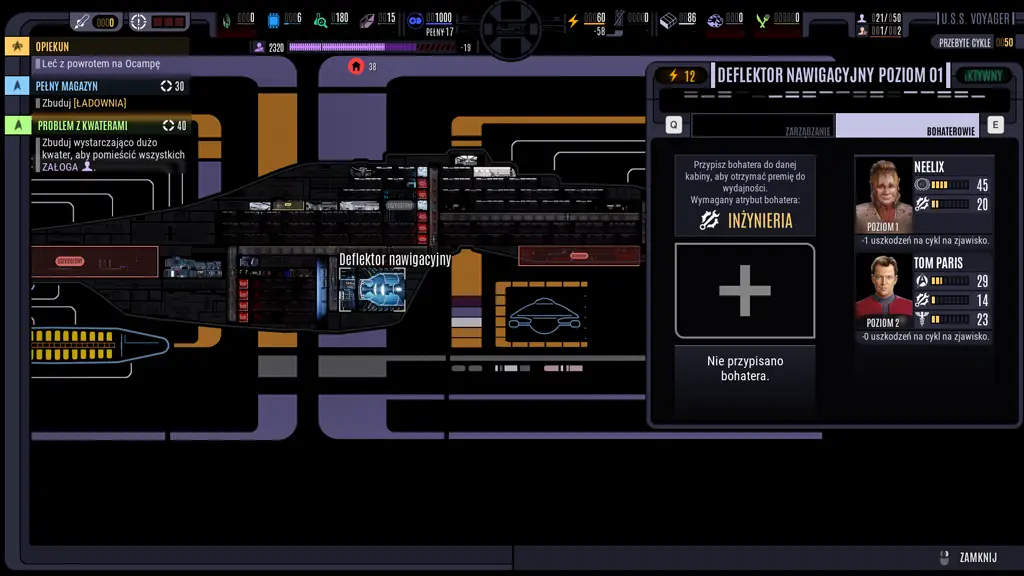Viewport: 1024px width, 576px height.
Task: Click the Opiekun gold Starfleet quest badge
Action: tap(17, 47)
